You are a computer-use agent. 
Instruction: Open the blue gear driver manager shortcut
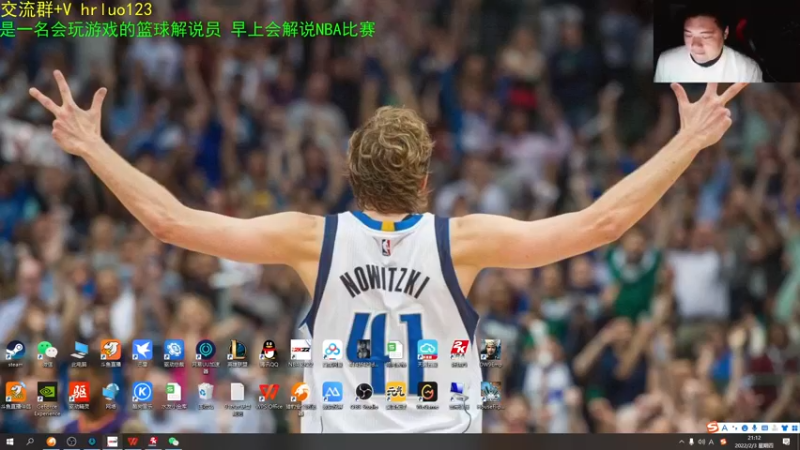(173, 353)
